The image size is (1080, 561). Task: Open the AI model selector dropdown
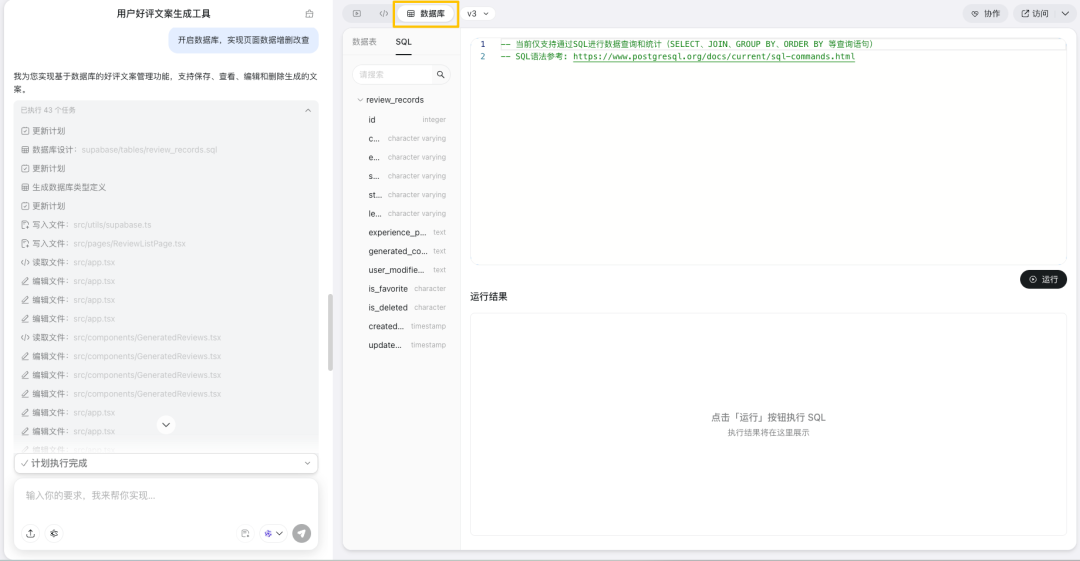pos(273,533)
